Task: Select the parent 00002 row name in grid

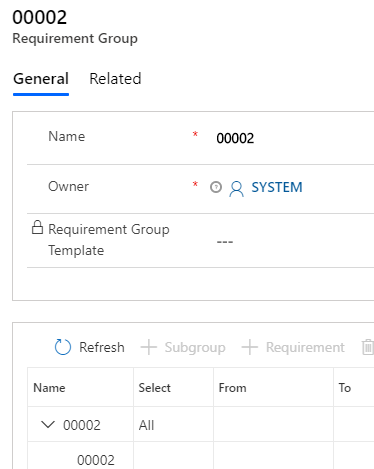Action: point(82,425)
